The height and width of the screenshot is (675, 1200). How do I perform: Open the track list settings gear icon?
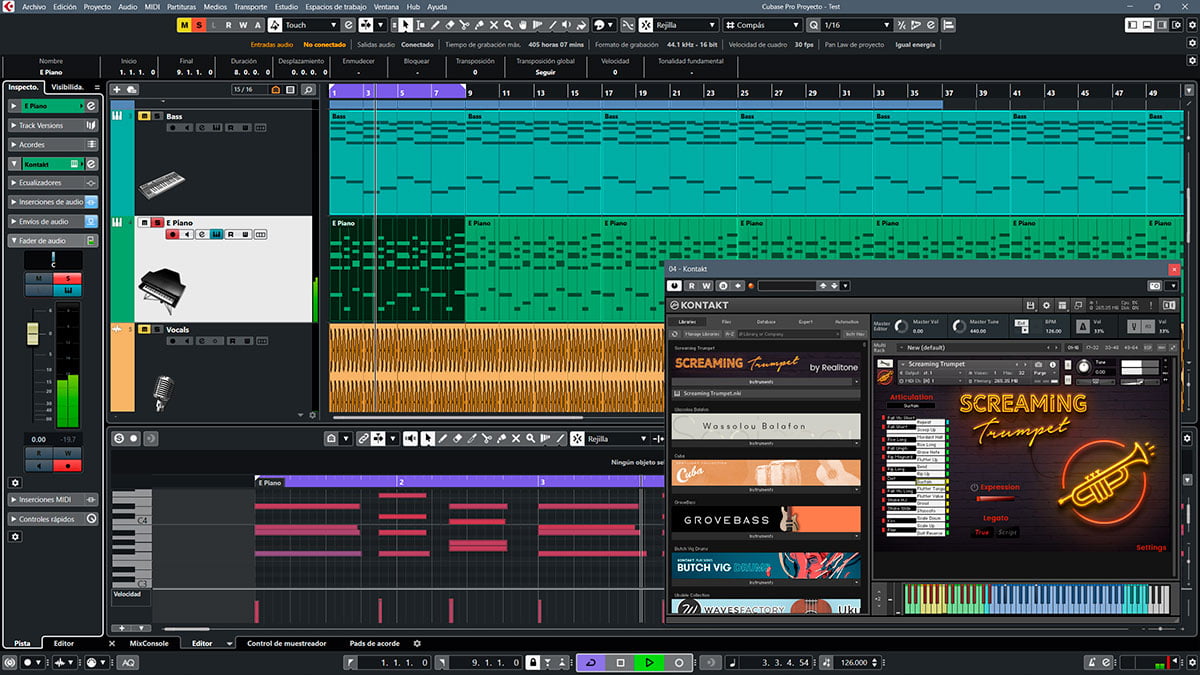[x=313, y=414]
